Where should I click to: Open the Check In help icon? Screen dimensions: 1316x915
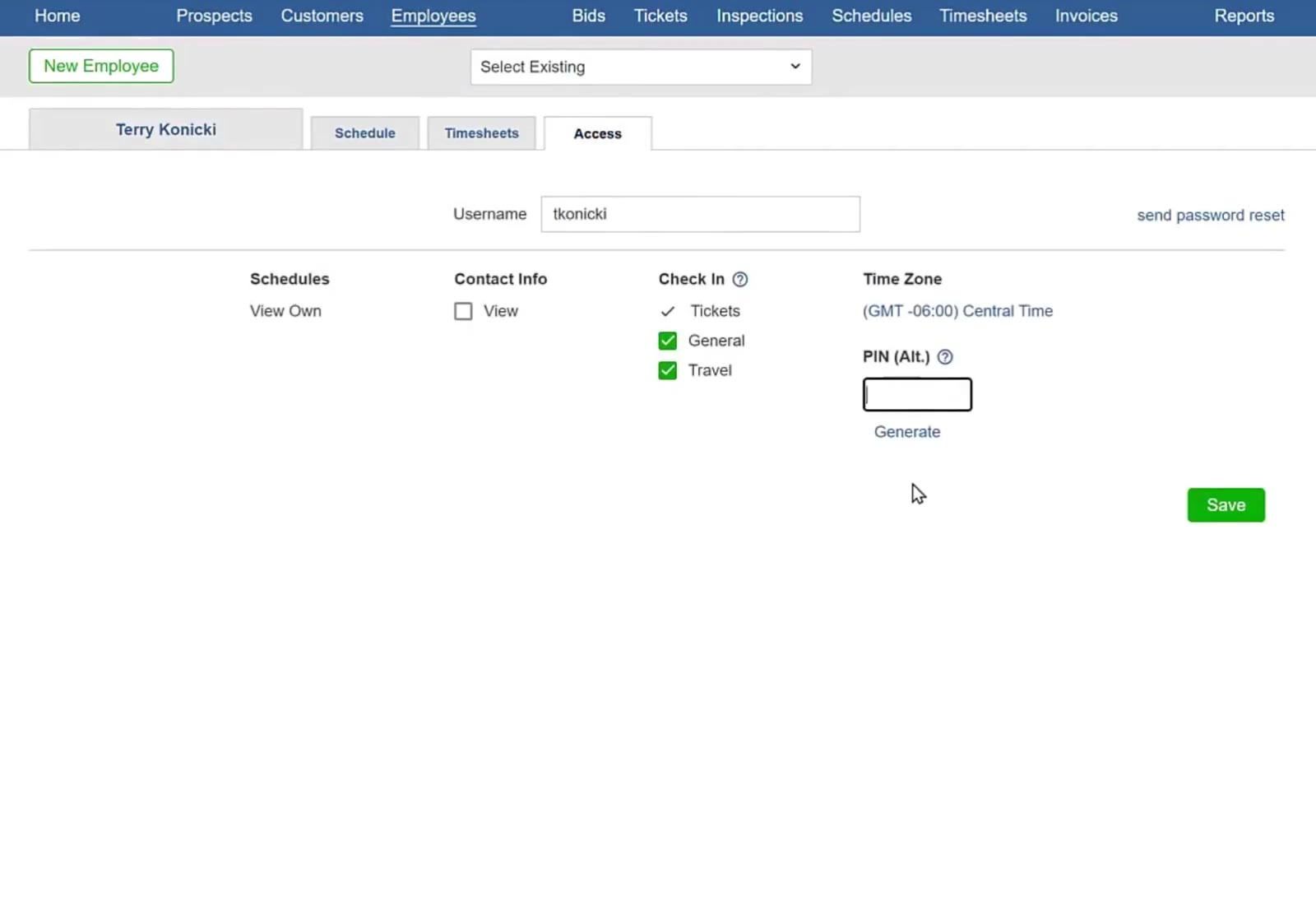[740, 280]
